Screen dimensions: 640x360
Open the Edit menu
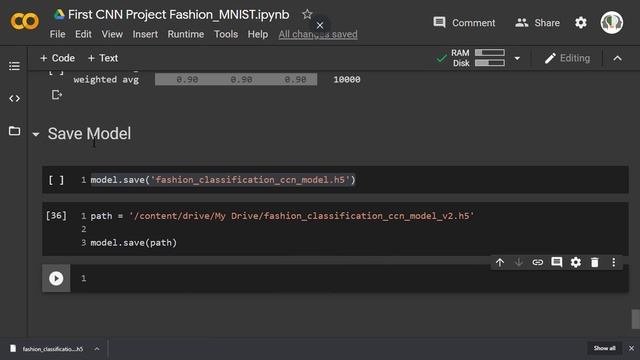click(x=83, y=34)
